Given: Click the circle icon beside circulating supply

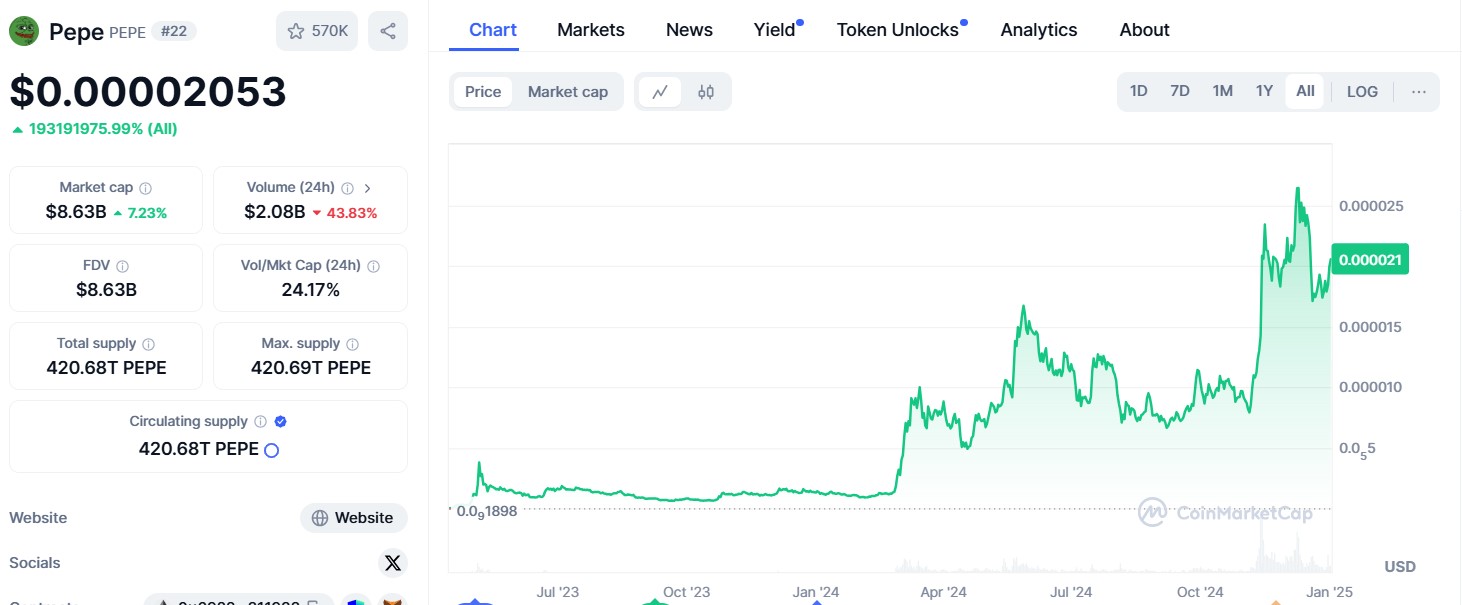Looking at the screenshot, I should tap(271, 450).
